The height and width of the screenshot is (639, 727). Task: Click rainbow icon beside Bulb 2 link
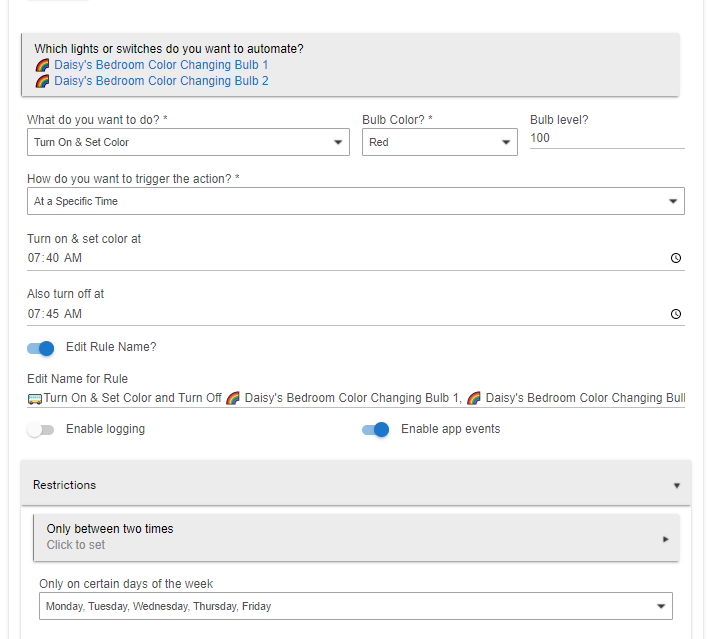coord(42,81)
